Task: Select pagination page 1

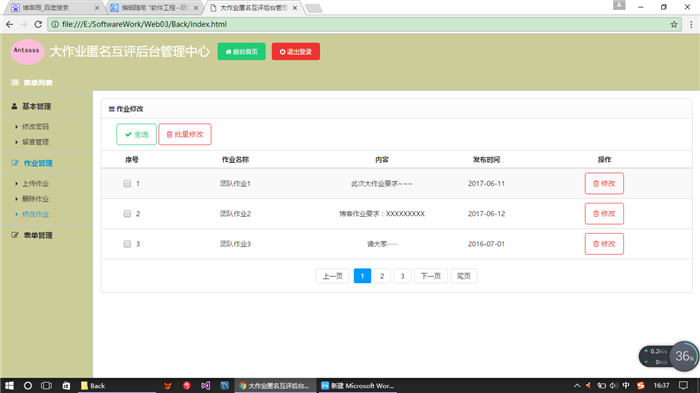Action: point(362,276)
